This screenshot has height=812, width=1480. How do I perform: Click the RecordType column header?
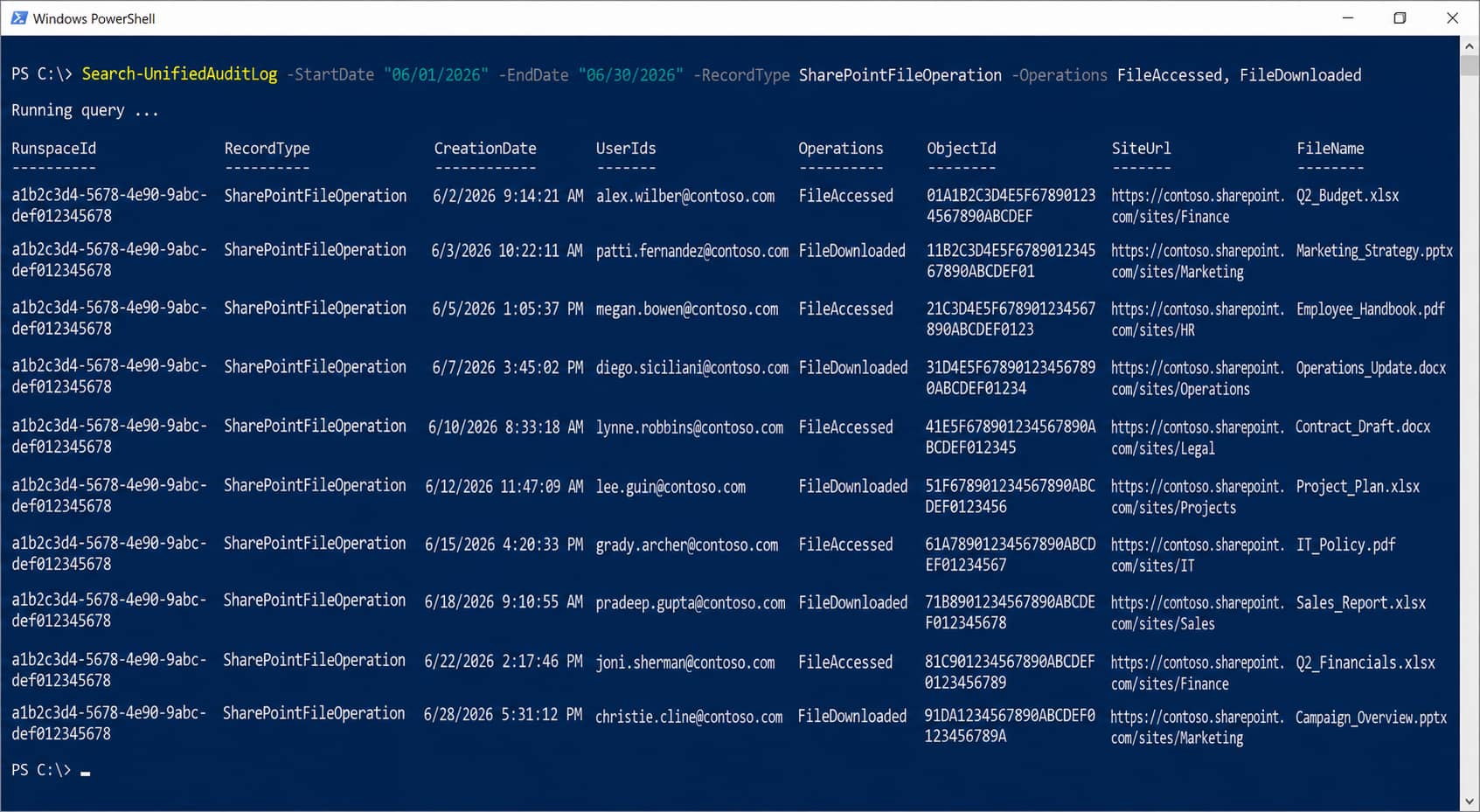click(x=267, y=149)
